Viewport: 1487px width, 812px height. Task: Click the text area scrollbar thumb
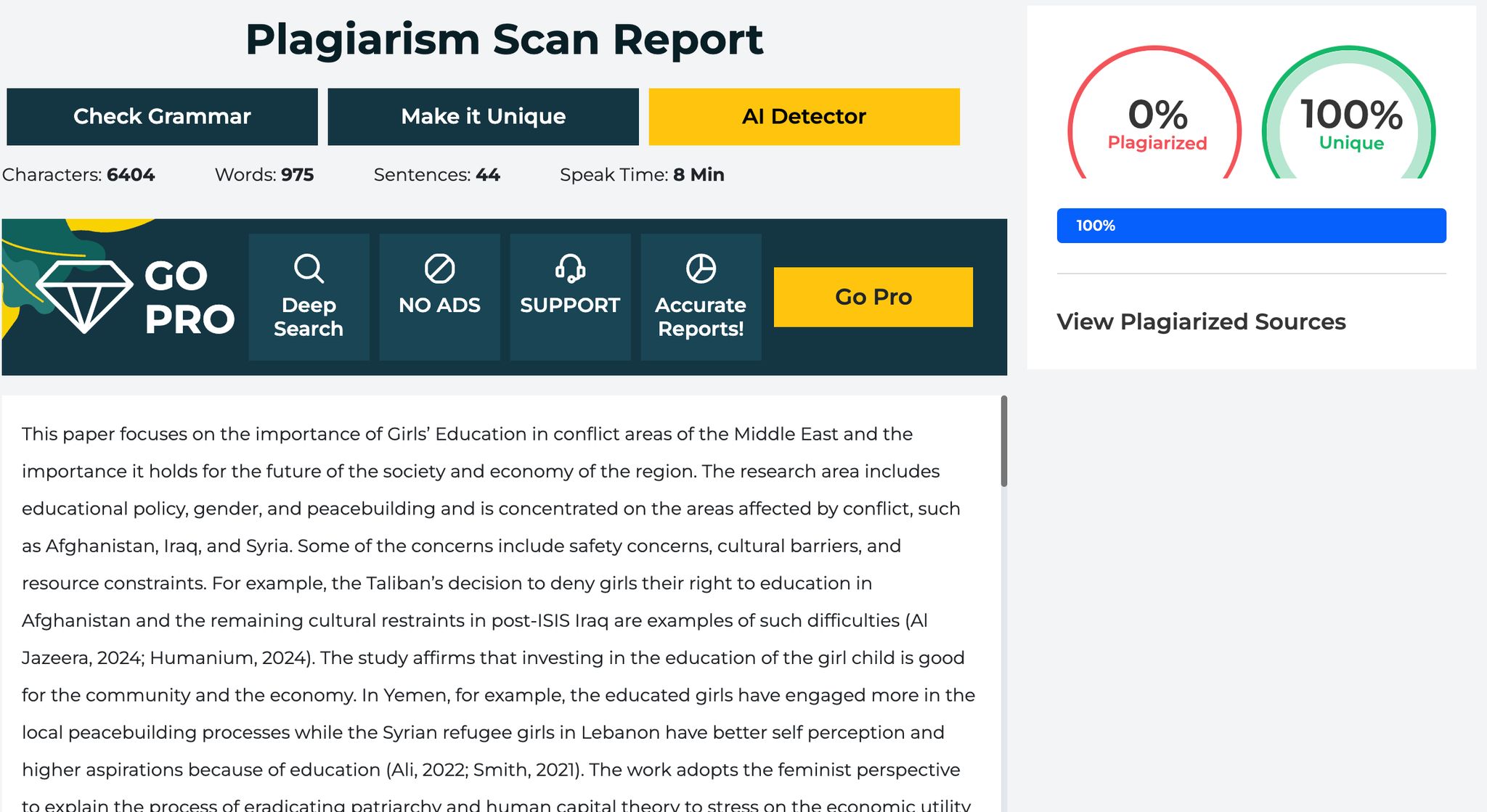(1003, 441)
